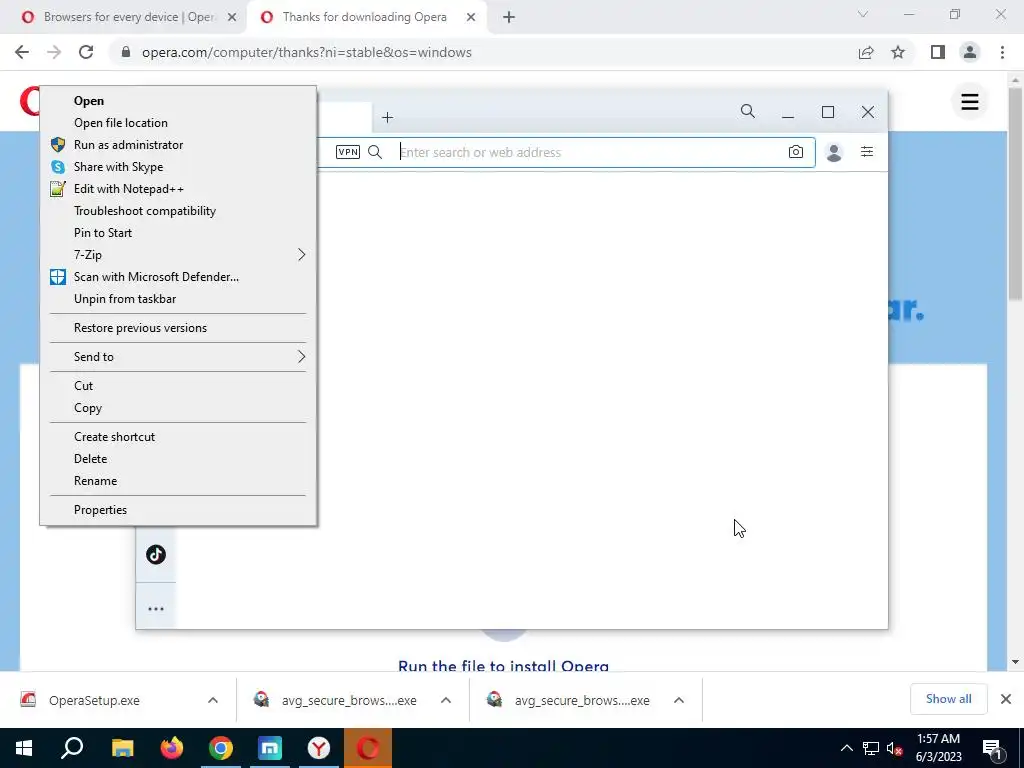Screen dimensions: 1024x768
Task: Select Scan with Microsoft Defender
Action: pyautogui.click(x=178, y=277)
